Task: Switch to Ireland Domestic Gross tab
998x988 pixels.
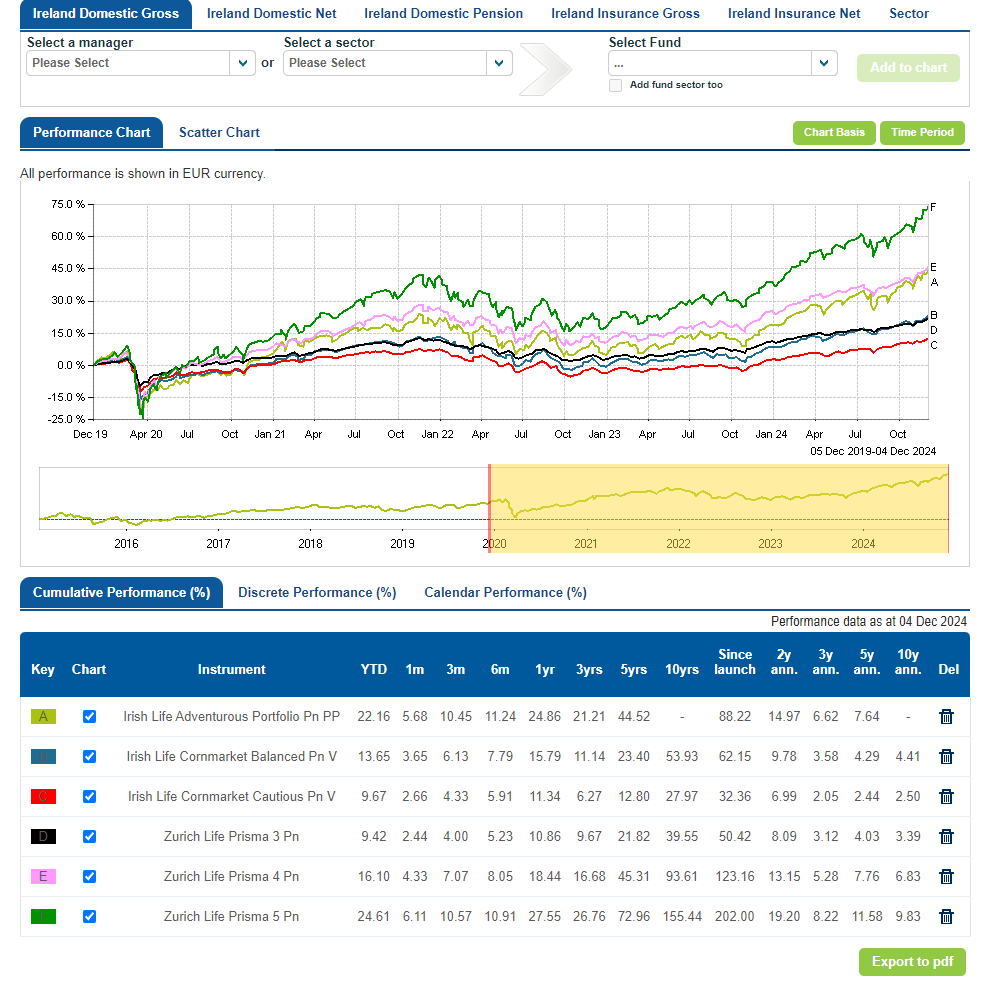Action: tap(106, 14)
